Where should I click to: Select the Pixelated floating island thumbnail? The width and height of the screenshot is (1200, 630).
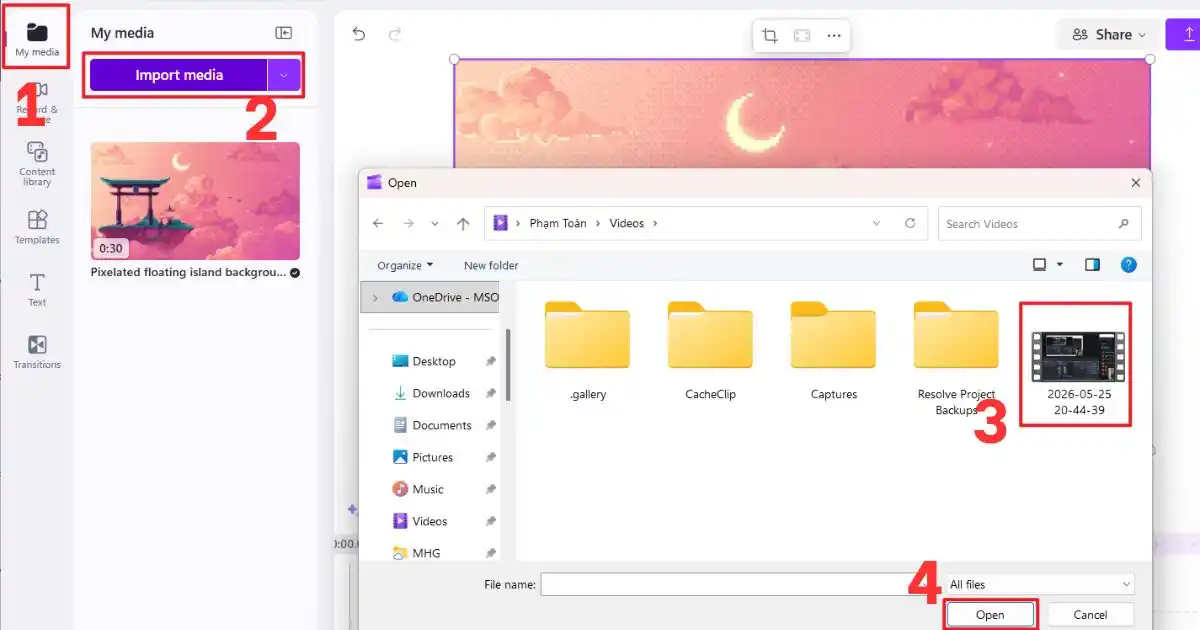coord(195,201)
